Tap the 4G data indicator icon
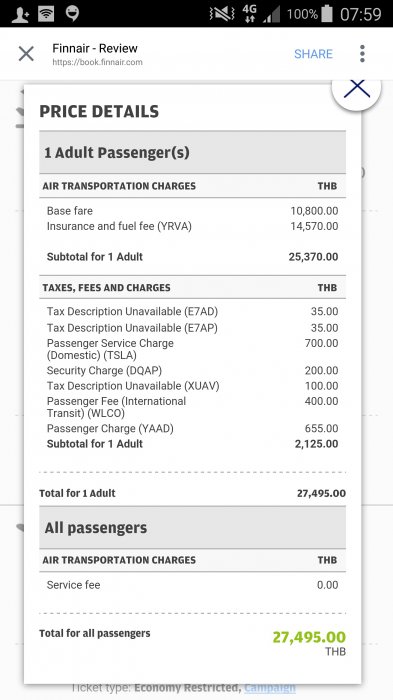The height and width of the screenshot is (700, 393). point(250,14)
